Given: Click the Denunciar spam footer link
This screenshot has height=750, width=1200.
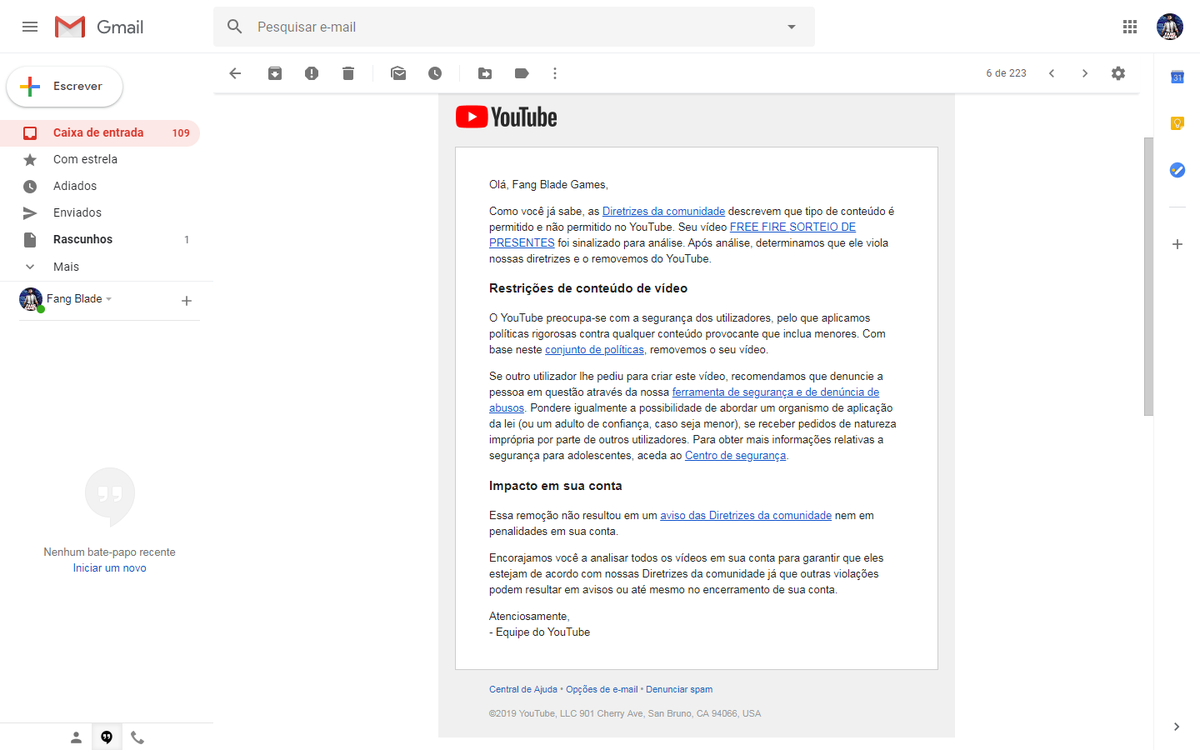Looking at the screenshot, I should tap(679, 690).
